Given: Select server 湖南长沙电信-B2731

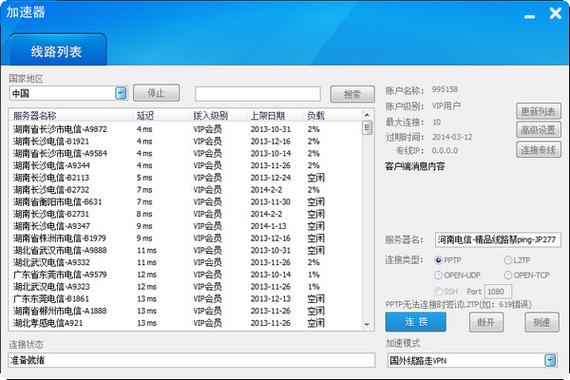Looking at the screenshot, I should (185, 214).
